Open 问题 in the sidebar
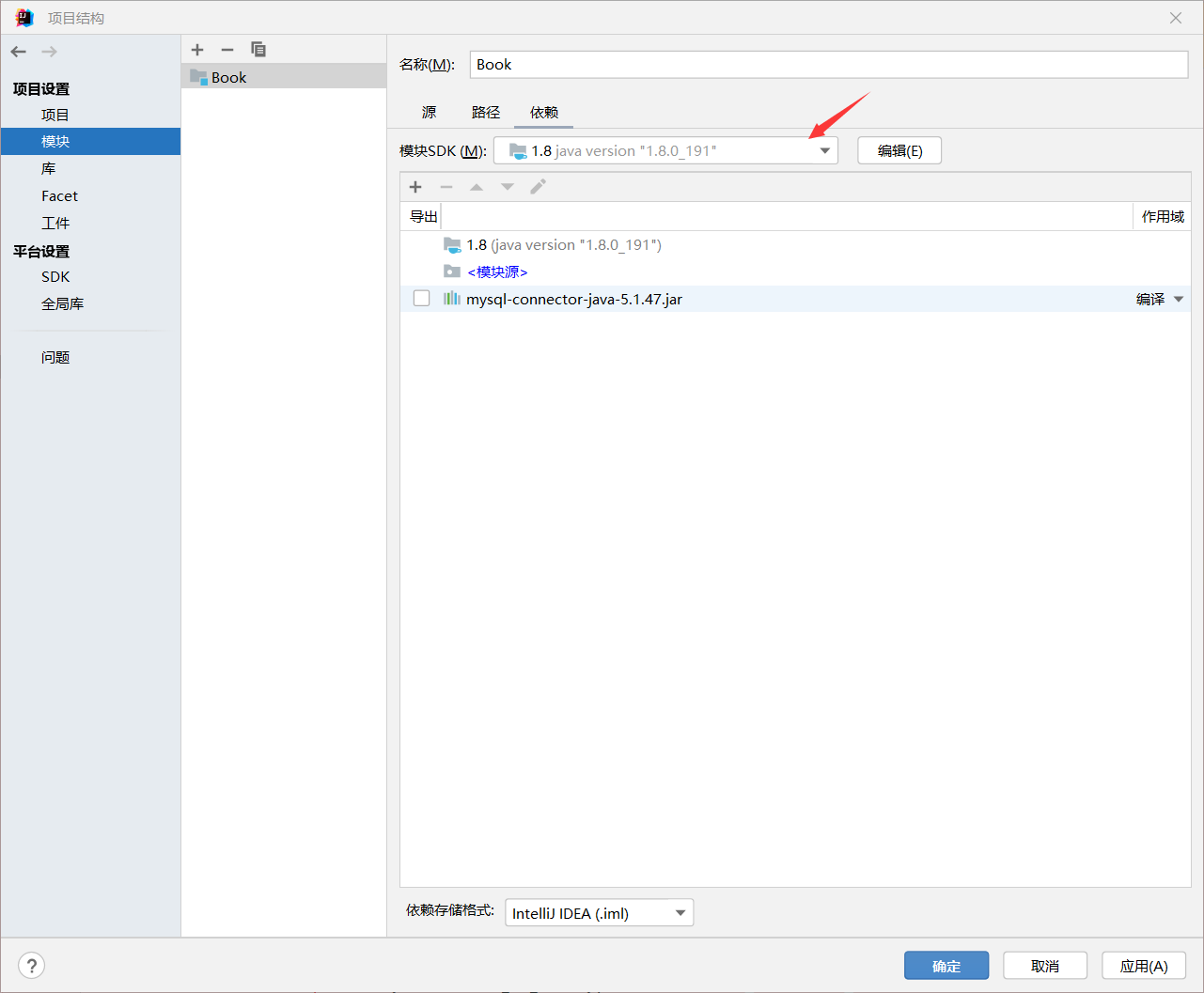The width and height of the screenshot is (1204, 993). (x=55, y=357)
